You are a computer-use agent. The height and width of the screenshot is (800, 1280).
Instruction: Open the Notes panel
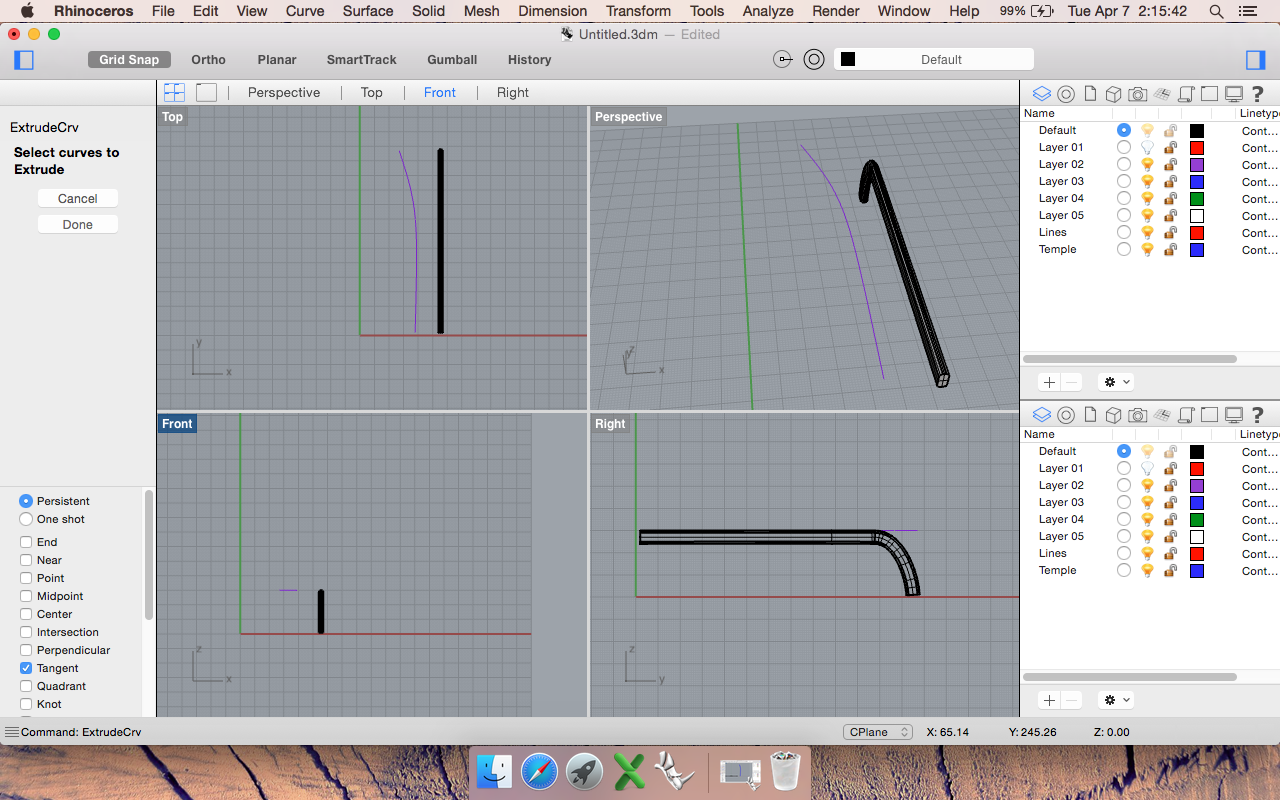click(x=1089, y=93)
